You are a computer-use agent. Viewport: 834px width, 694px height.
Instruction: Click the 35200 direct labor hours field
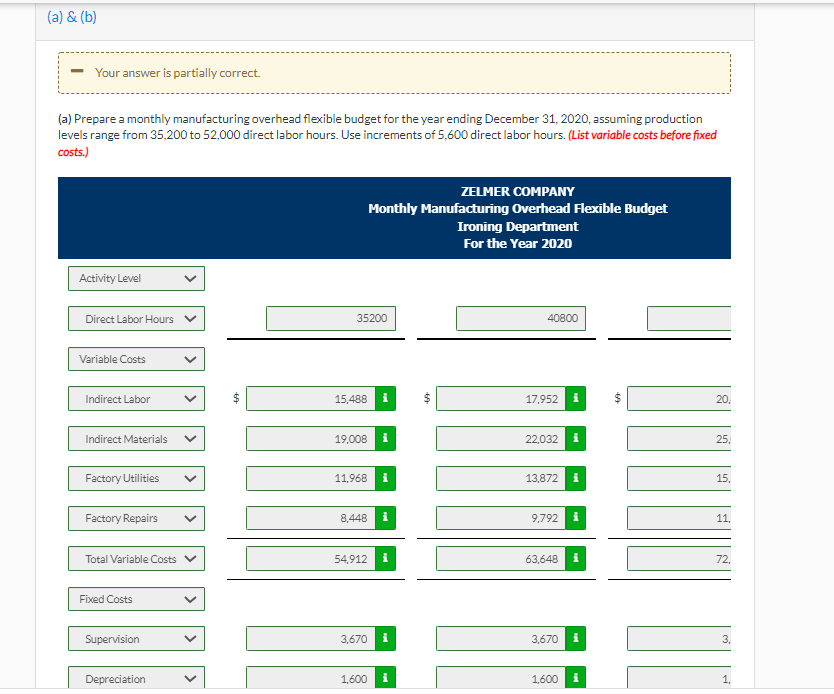[331, 318]
